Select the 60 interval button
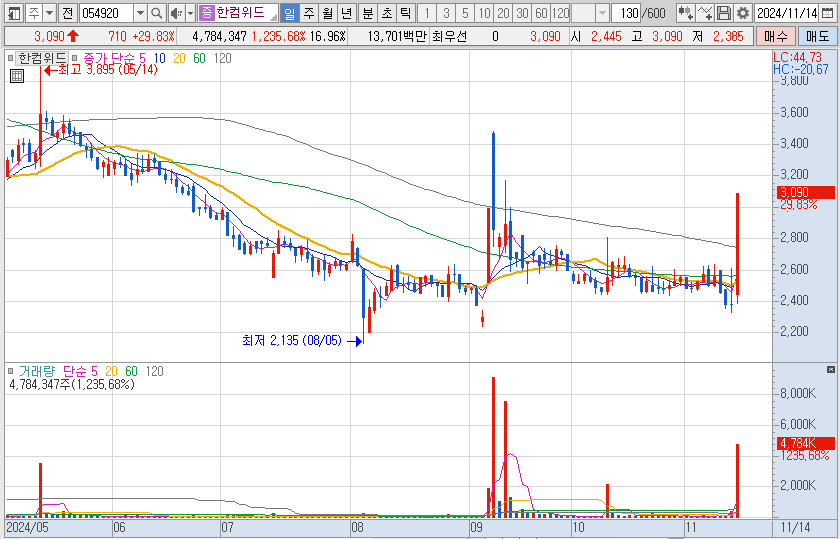The width and height of the screenshot is (840, 539). pyautogui.click(x=541, y=13)
